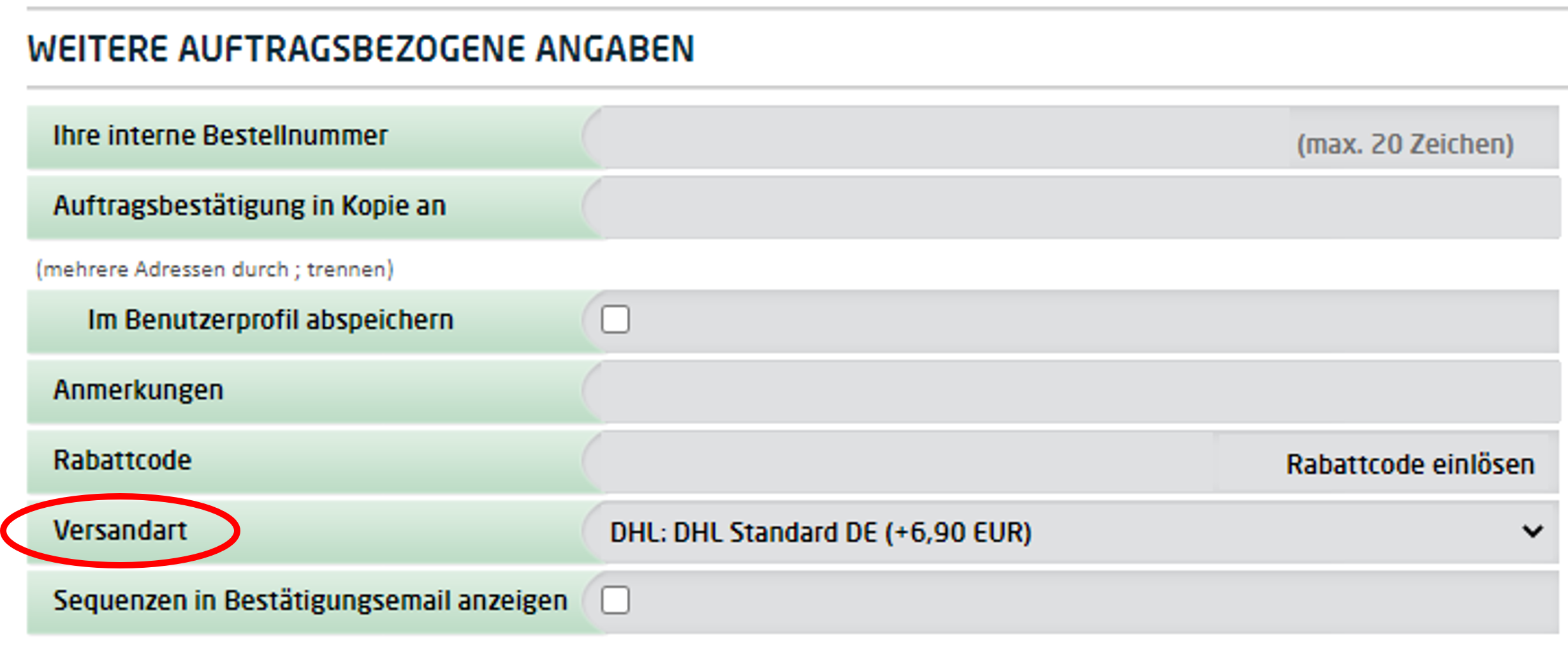Enable the Im Benutzerprofil abspeichern checkbox
The width and height of the screenshot is (1568, 645).
pos(615,320)
